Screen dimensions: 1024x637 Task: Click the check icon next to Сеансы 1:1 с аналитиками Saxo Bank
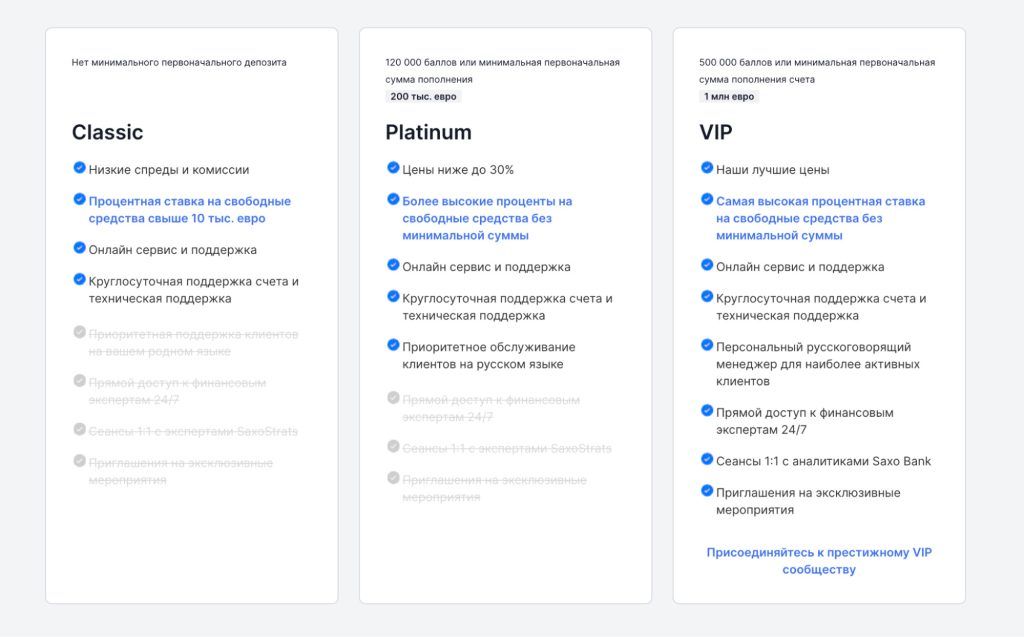(x=707, y=459)
